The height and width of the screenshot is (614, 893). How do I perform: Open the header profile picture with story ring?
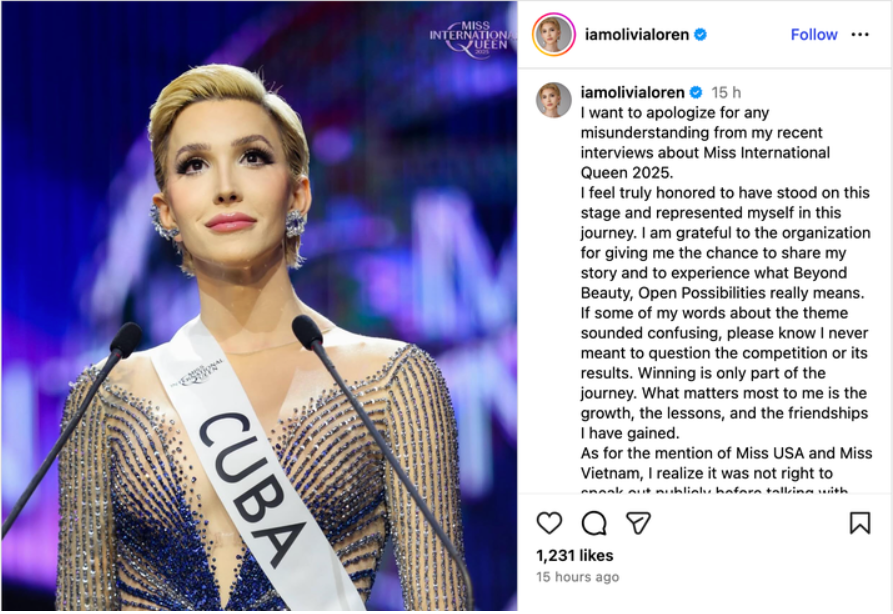point(553,35)
